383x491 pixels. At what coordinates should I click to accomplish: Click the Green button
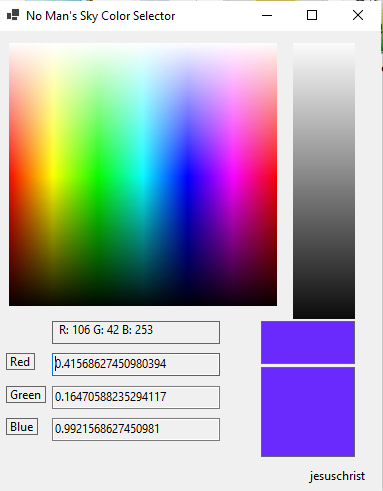click(x=26, y=395)
